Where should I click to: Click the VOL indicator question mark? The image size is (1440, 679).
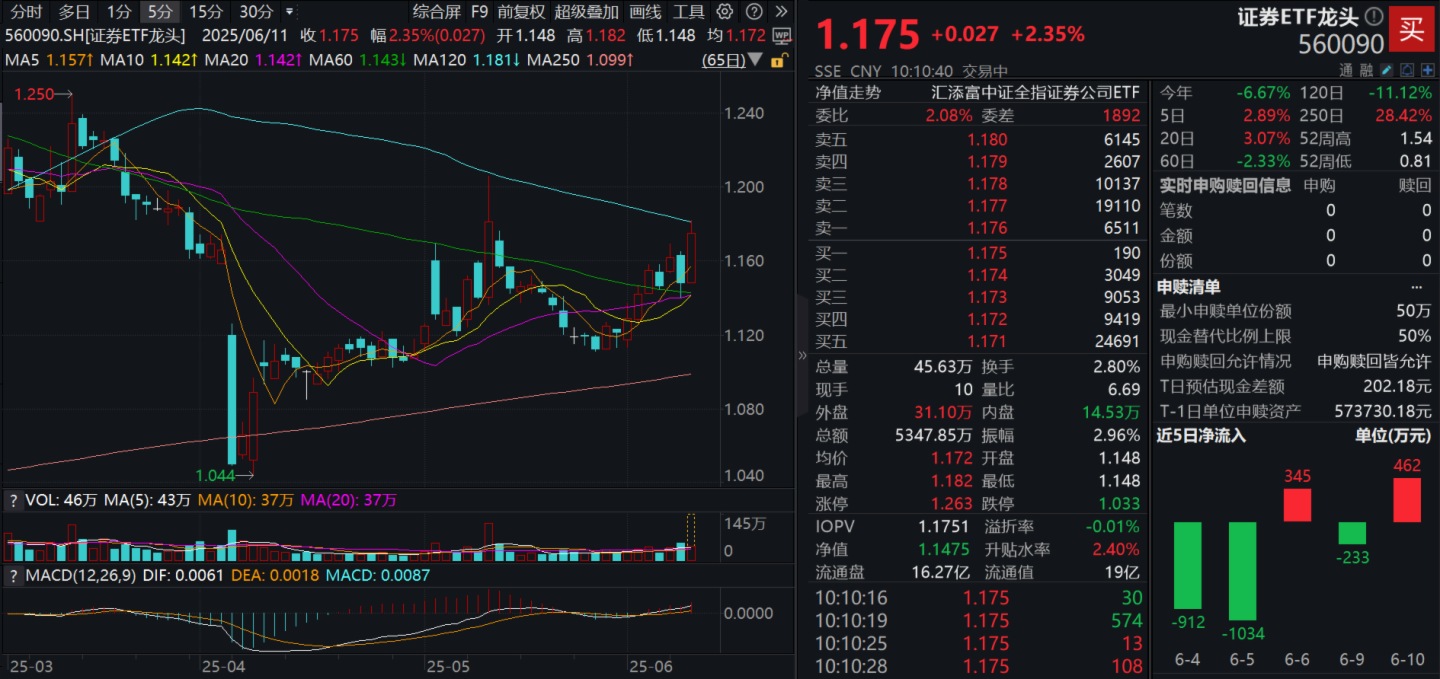pyautogui.click(x=13, y=500)
